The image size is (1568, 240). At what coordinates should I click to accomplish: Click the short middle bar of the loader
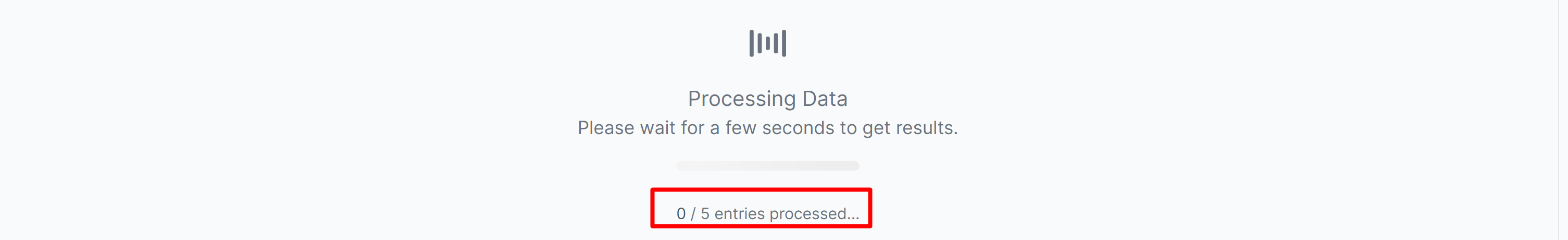[767, 43]
